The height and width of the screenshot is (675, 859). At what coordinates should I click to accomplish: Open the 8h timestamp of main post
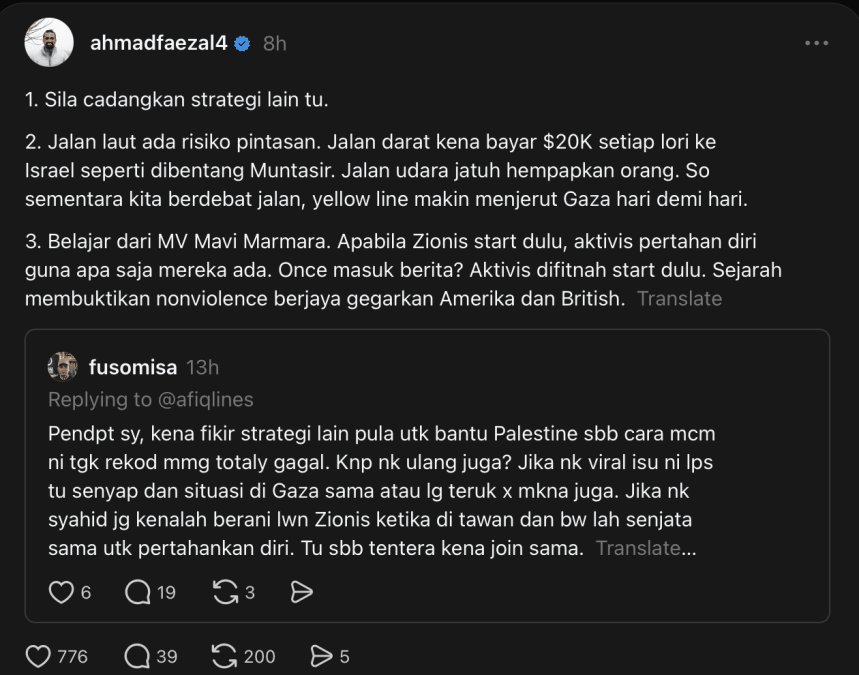click(274, 43)
